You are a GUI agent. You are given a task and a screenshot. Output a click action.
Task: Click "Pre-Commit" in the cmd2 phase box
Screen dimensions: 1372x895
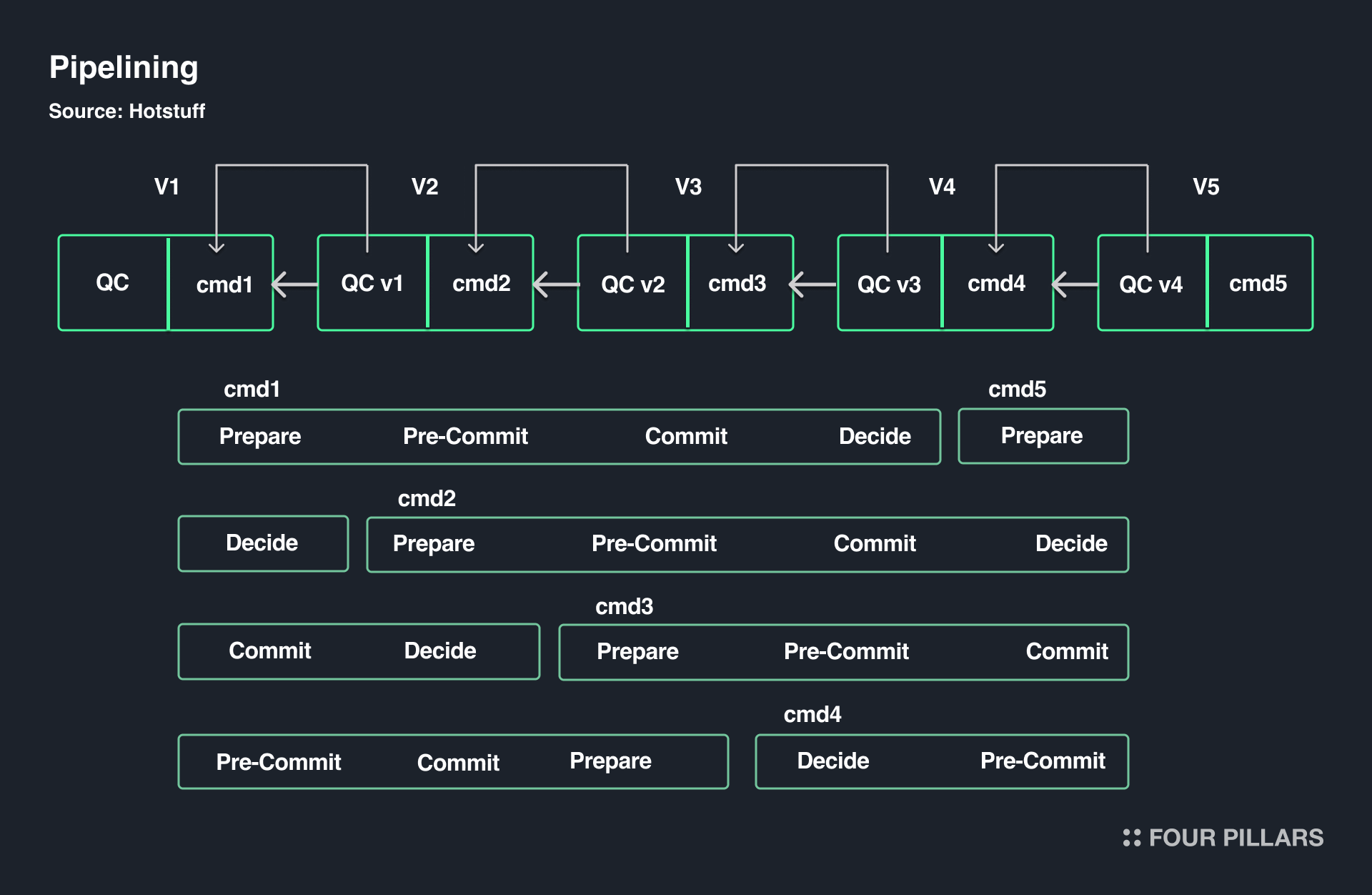coord(654,544)
